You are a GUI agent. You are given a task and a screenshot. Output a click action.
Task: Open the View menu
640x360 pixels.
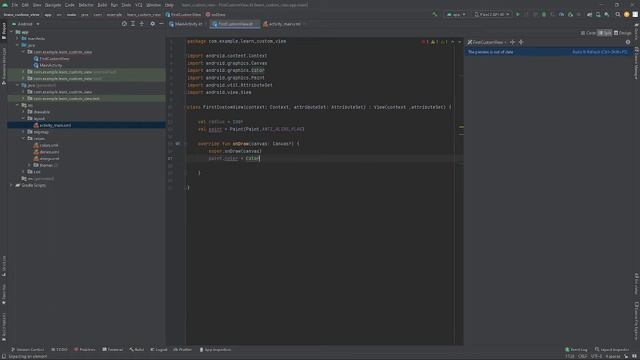(37, 5)
